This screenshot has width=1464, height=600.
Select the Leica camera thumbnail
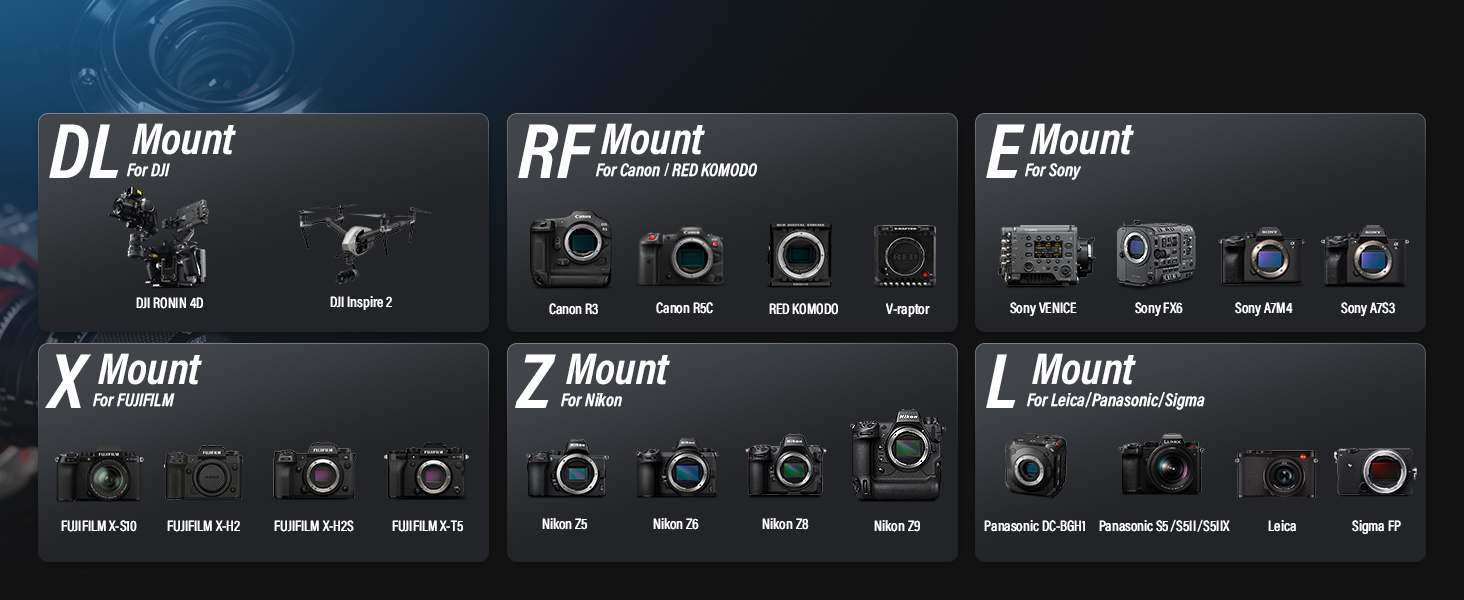[1275, 473]
